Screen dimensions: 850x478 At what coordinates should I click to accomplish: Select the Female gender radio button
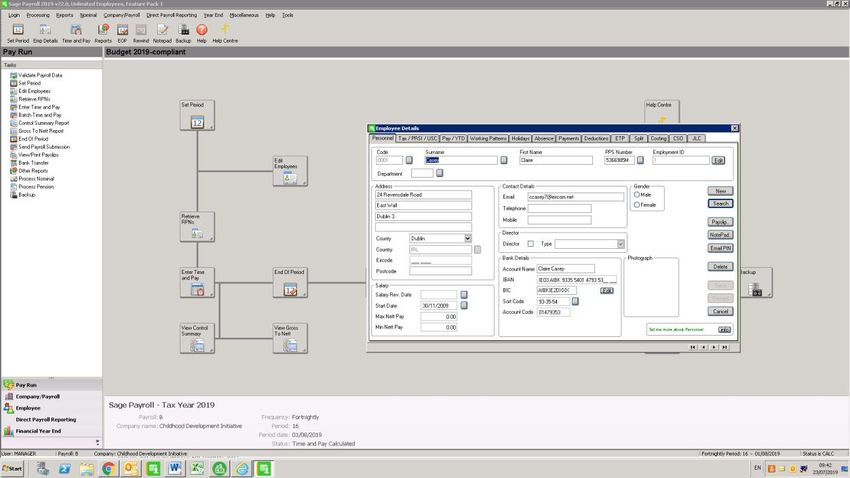637,205
